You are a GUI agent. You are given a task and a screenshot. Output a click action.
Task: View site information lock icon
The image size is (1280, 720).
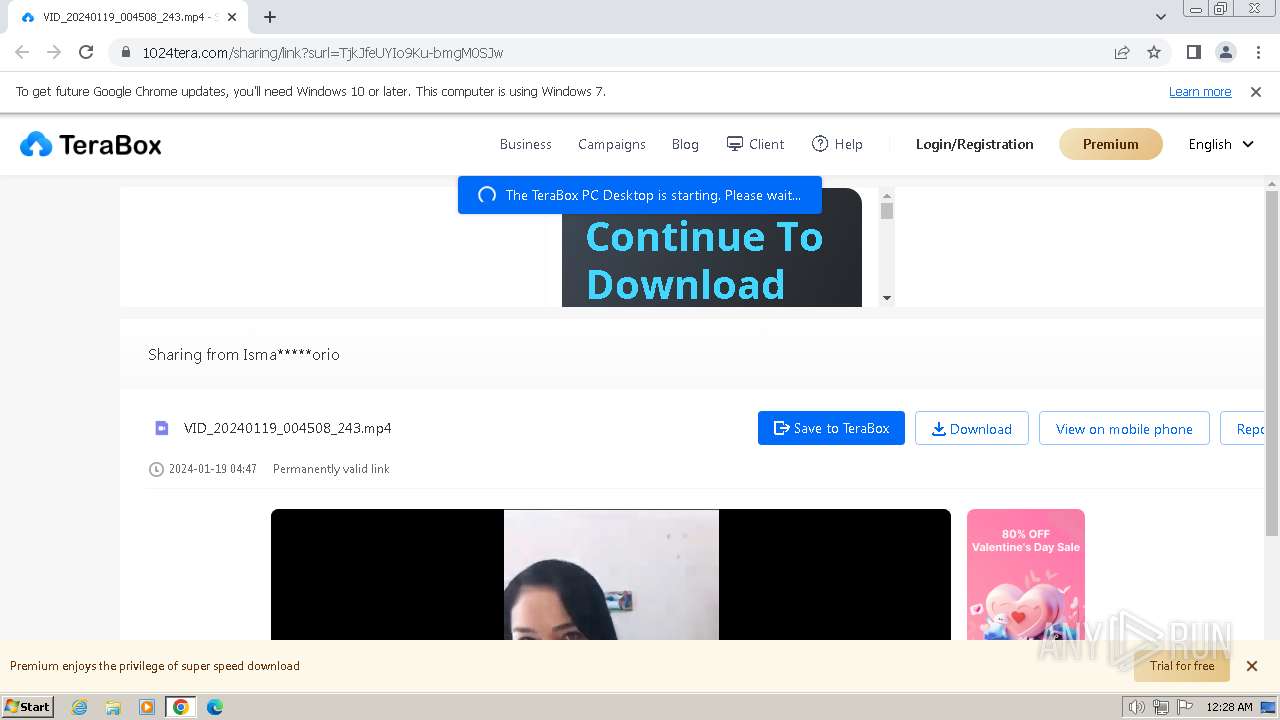pyautogui.click(x=126, y=53)
